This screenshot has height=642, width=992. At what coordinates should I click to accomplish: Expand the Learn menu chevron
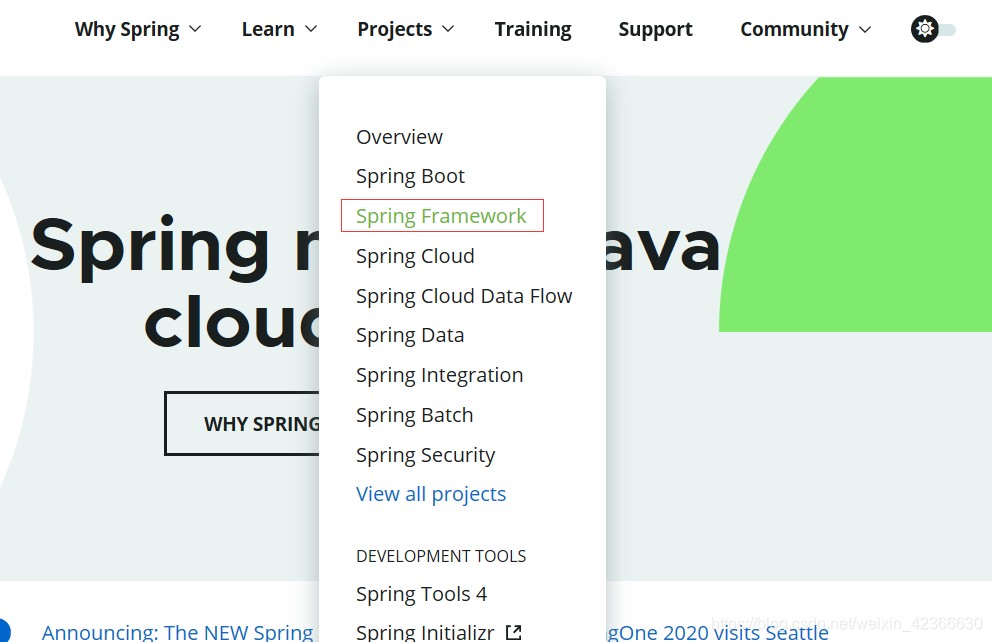[311, 29]
